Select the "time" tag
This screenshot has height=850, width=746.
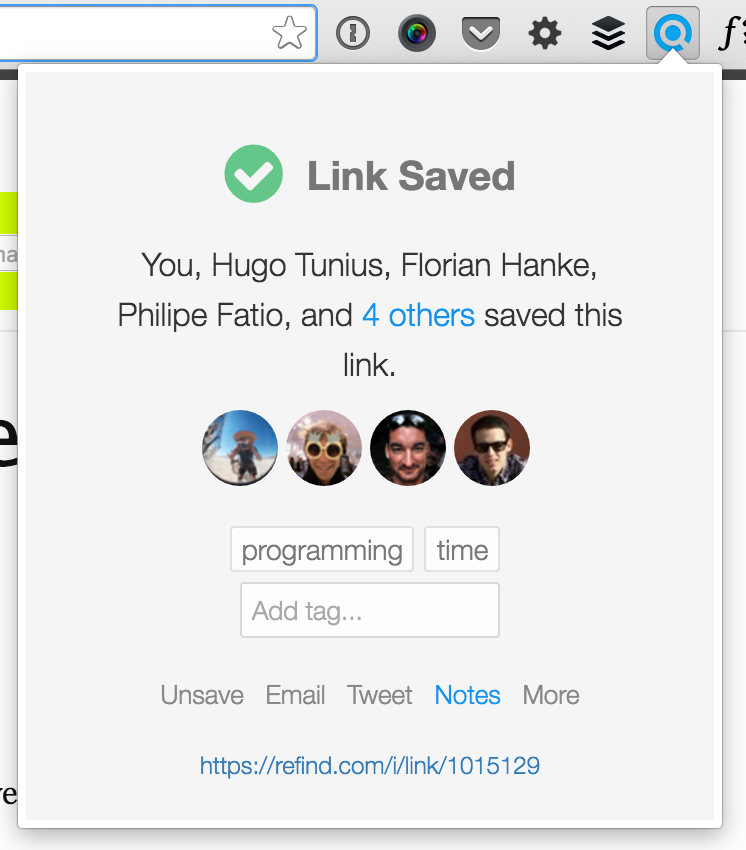coord(462,550)
